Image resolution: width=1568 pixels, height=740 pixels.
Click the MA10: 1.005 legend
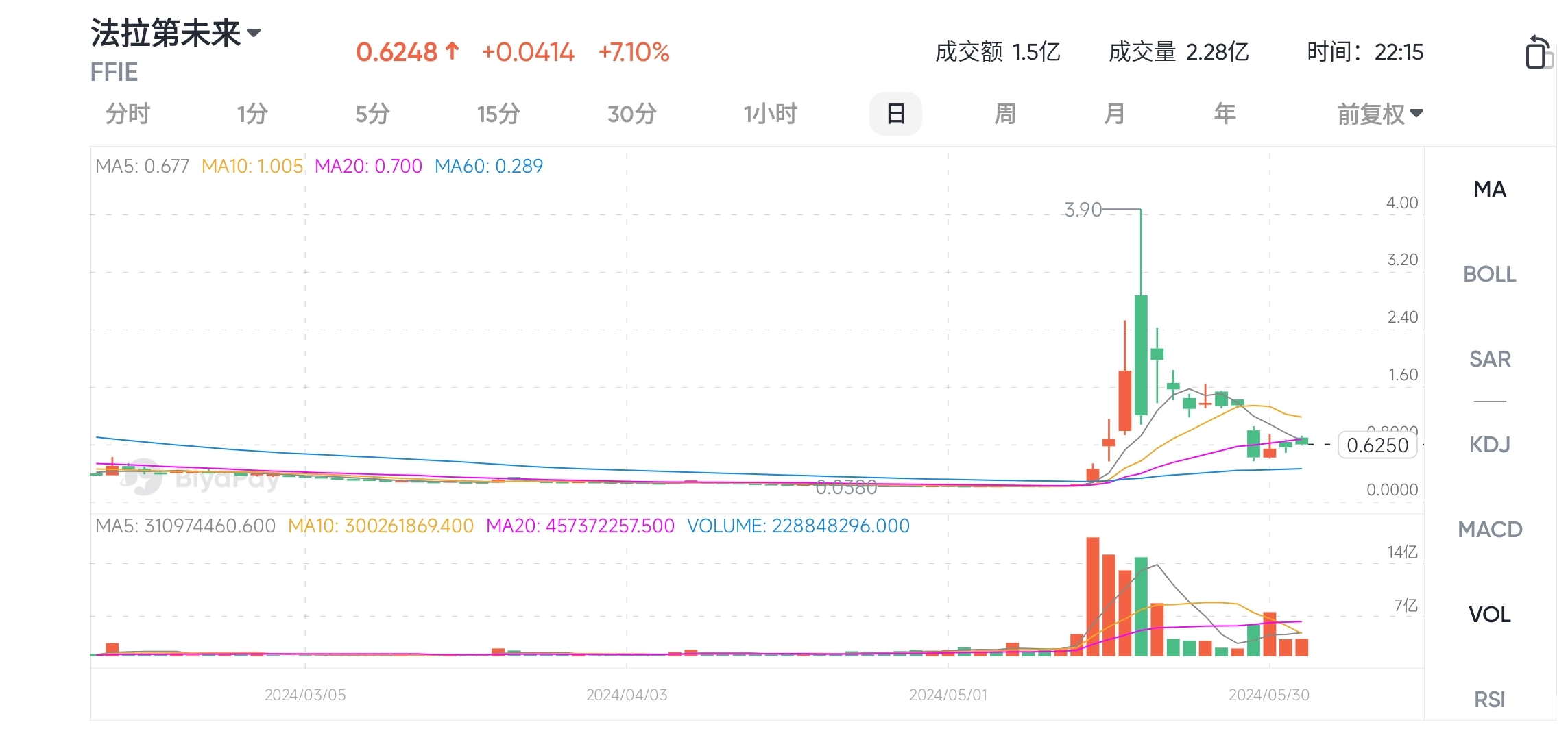point(252,166)
